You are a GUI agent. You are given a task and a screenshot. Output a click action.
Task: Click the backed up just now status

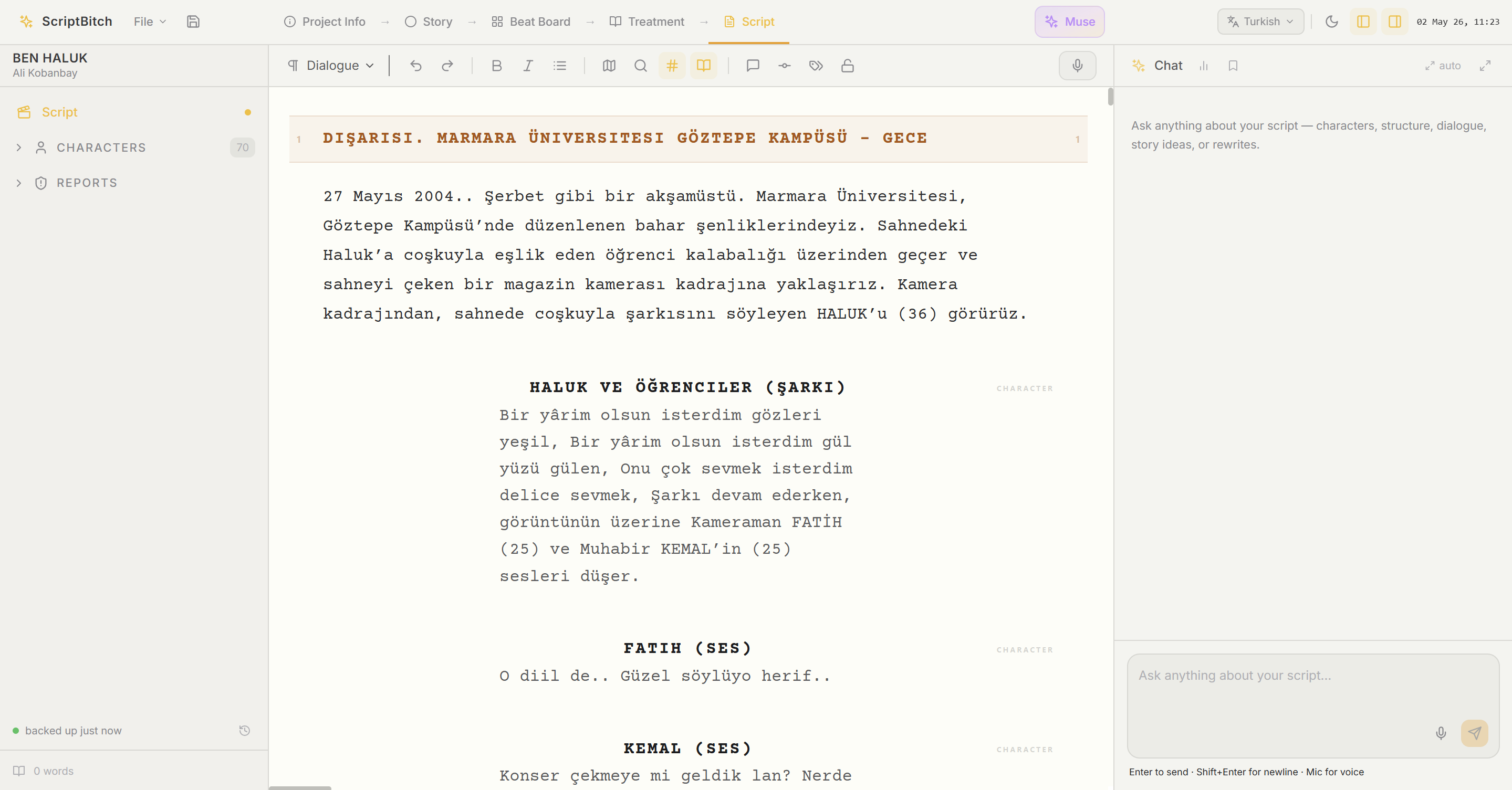(x=67, y=731)
